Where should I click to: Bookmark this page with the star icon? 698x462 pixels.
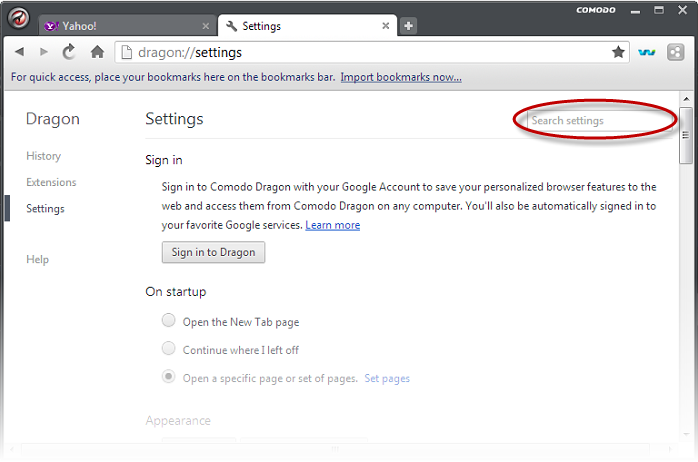(x=618, y=52)
